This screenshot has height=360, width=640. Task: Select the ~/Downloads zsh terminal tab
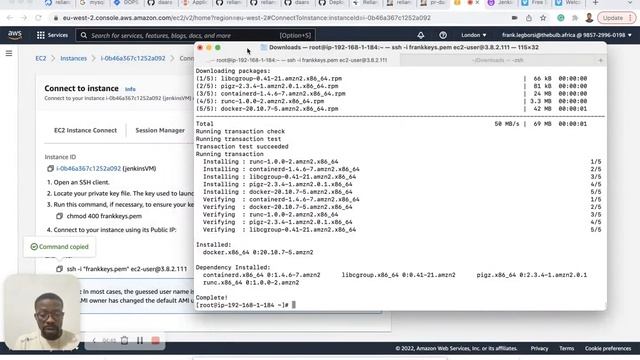[497, 60]
